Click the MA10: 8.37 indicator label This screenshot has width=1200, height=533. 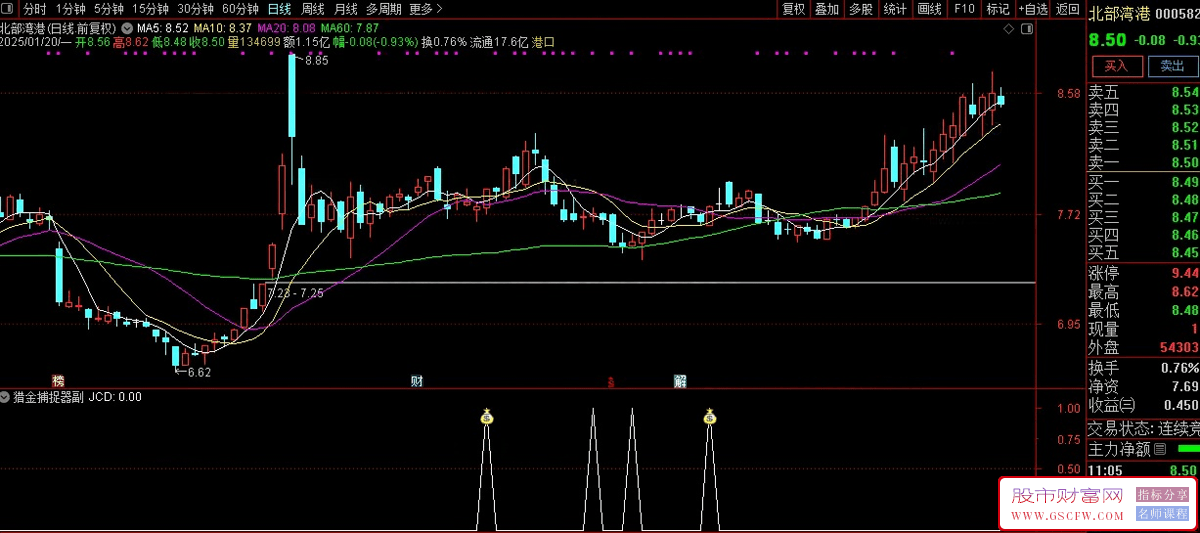click(223, 28)
